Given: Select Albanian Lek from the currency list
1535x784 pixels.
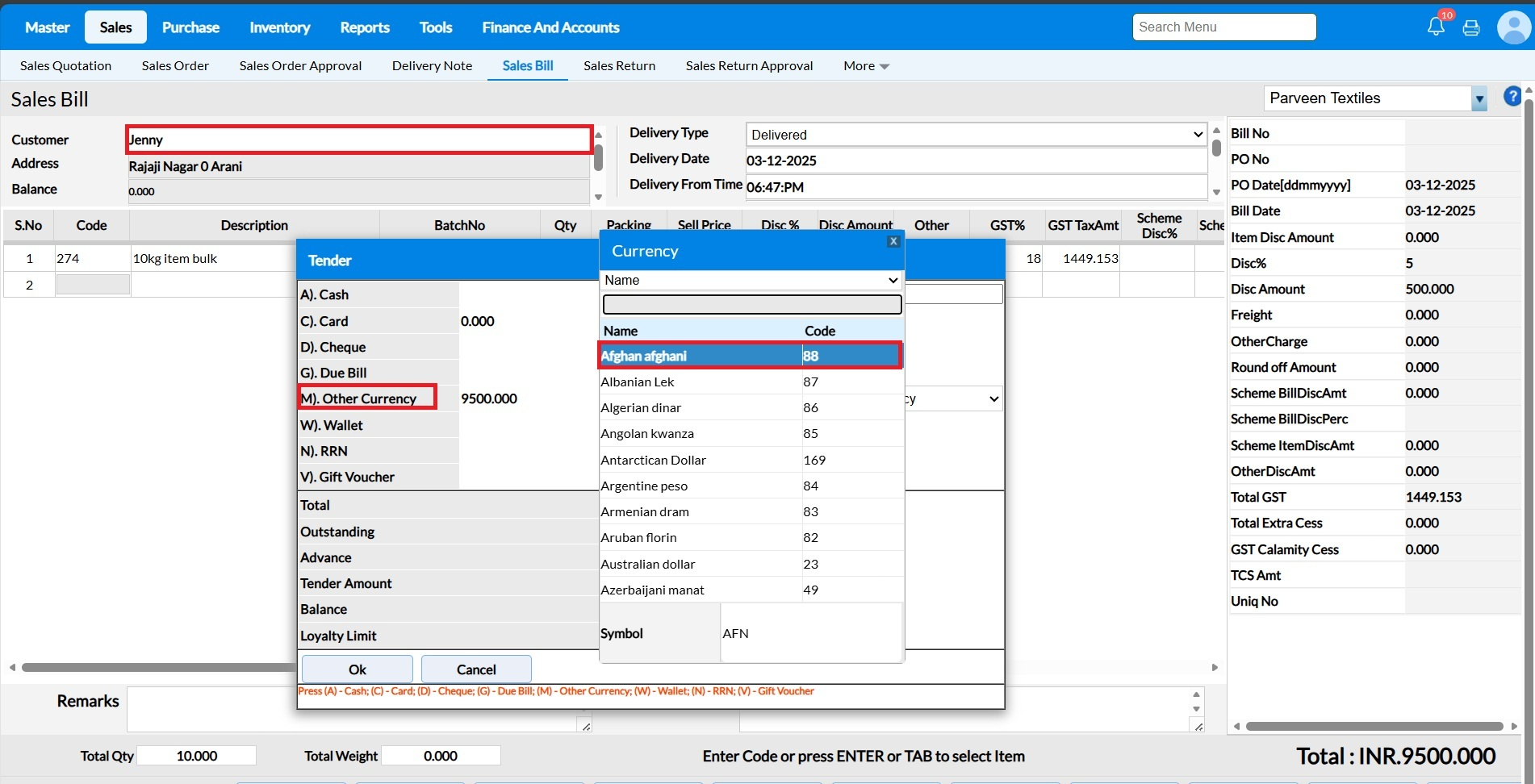Looking at the screenshot, I should pos(638,382).
